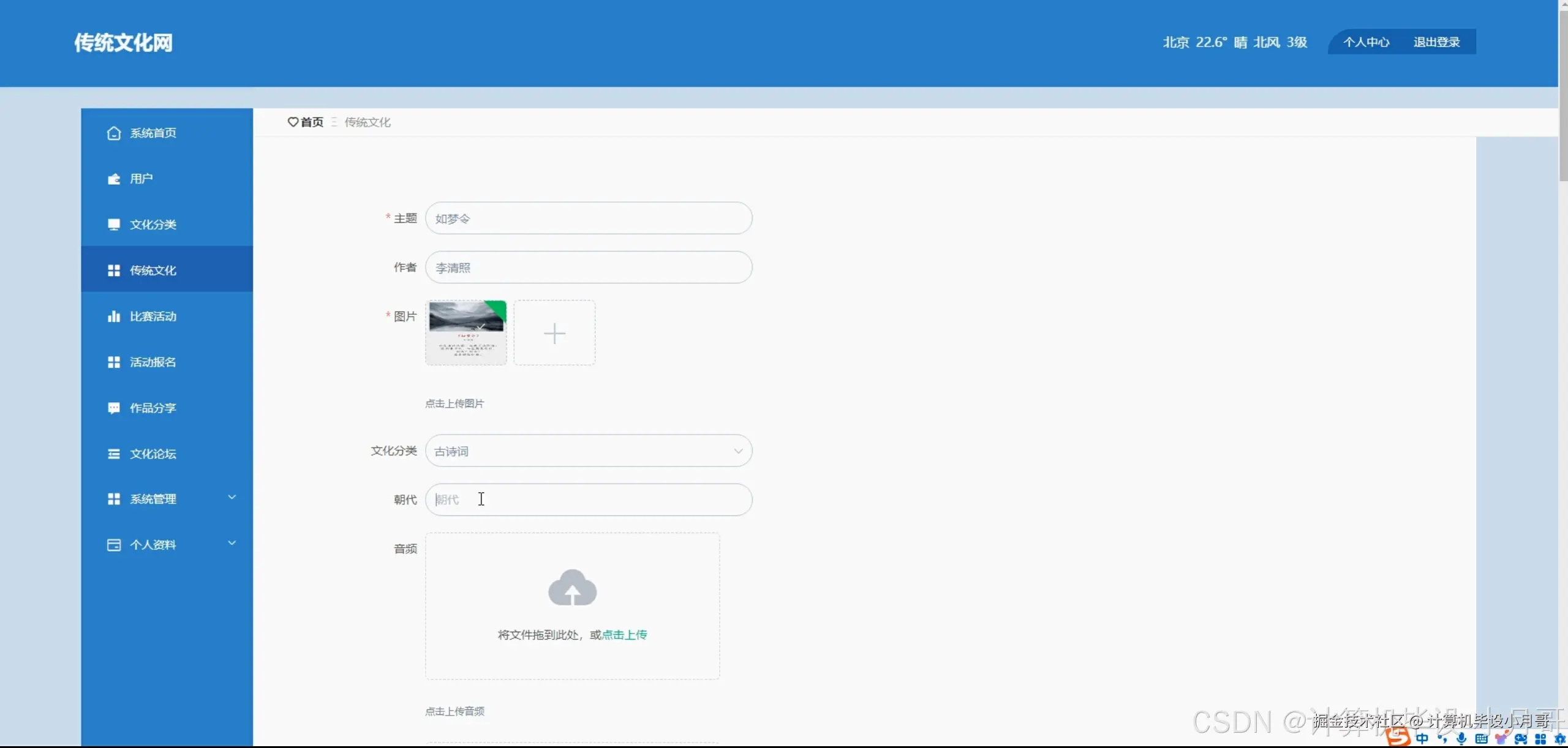
Task: Click the 主题 input field containing 如梦令
Action: [589, 218]
